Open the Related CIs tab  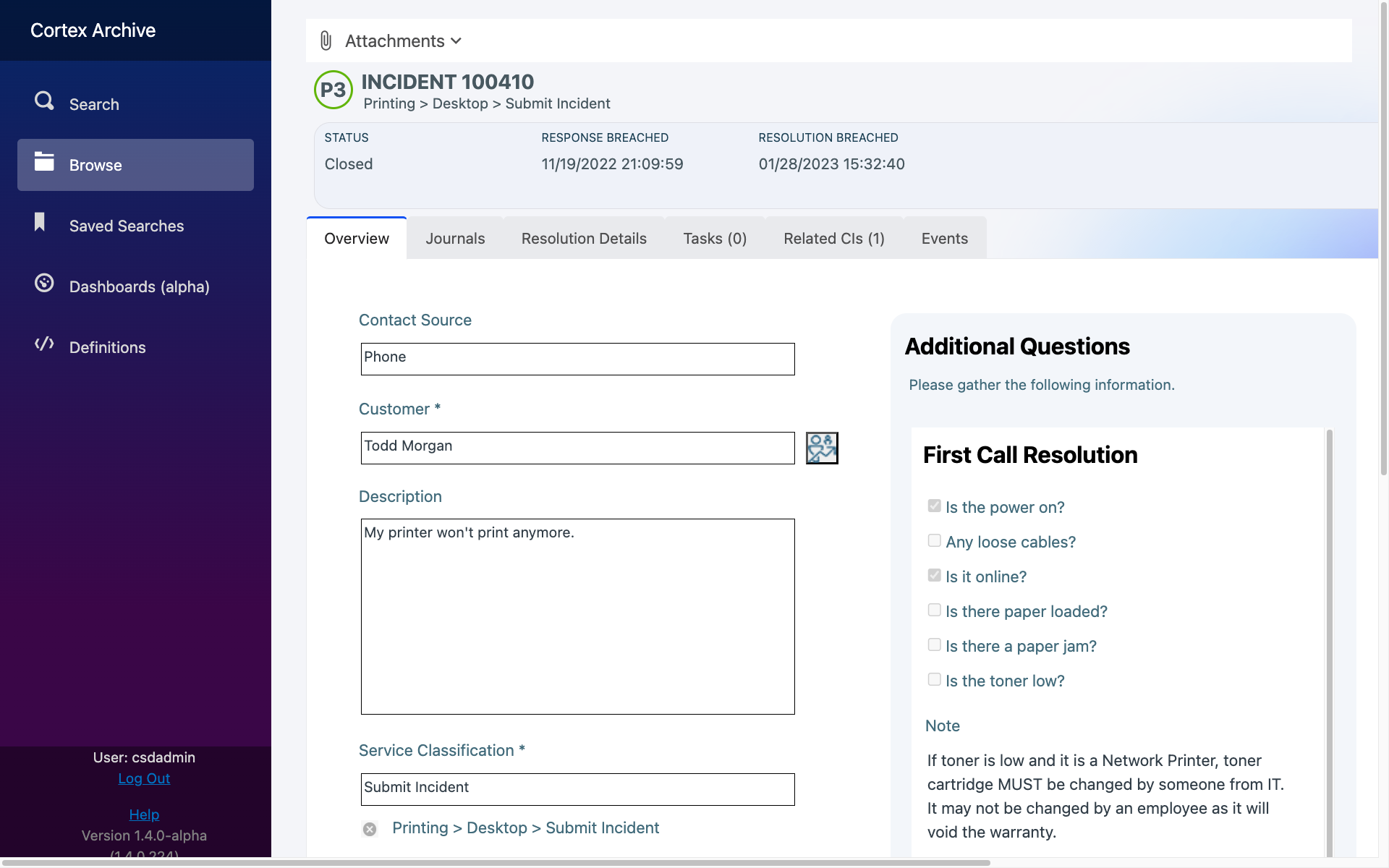click(833, 238)
